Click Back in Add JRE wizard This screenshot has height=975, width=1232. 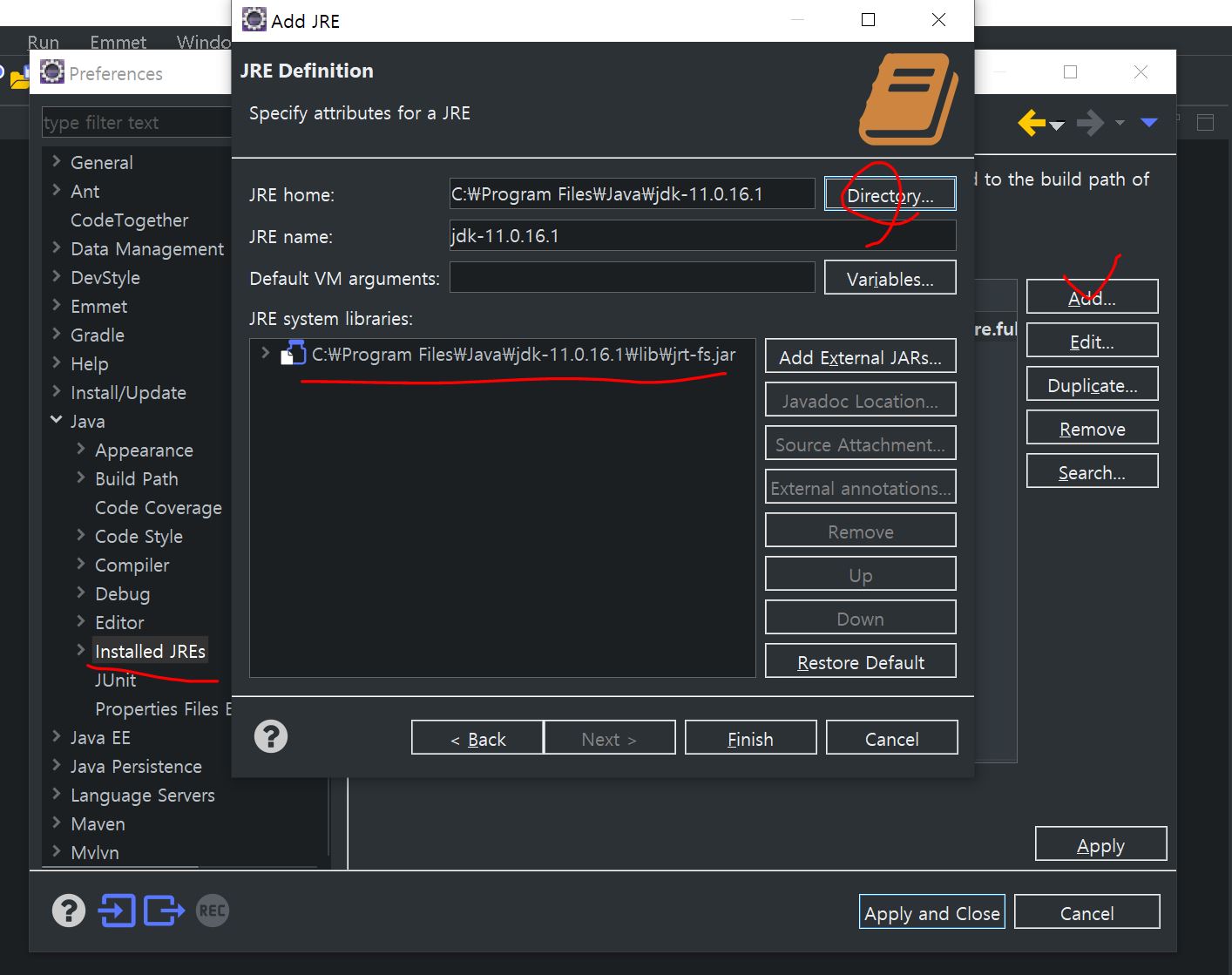point(477,738)
